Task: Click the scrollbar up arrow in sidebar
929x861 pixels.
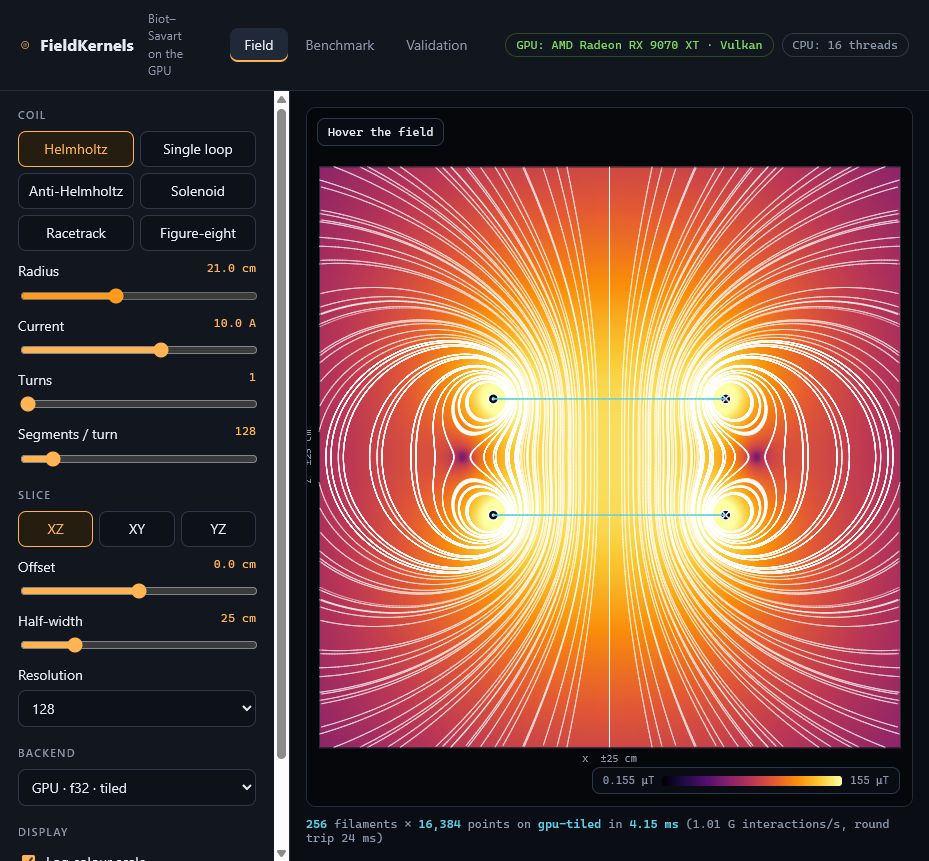Action: (x=281, y=99)
